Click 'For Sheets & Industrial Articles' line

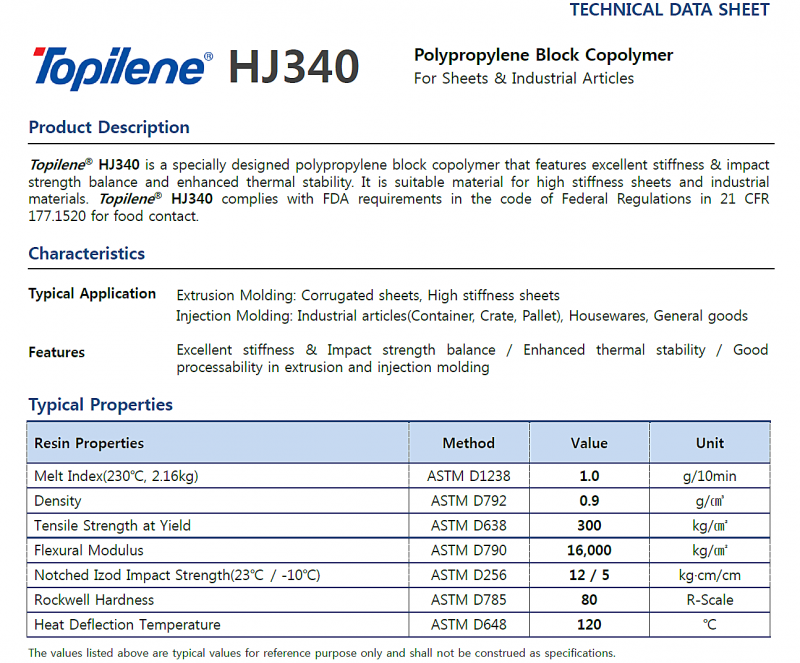point(524,78)
